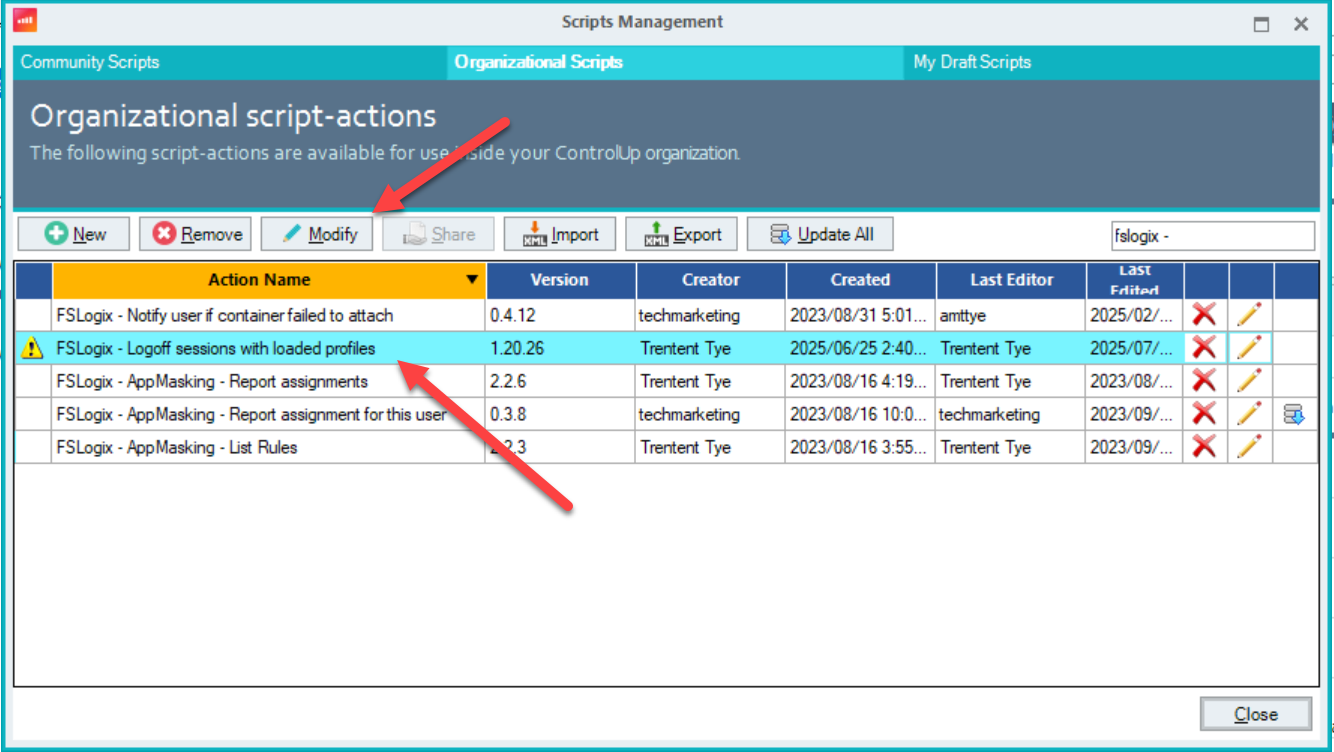Select 'FSLogix - Logoff sessions with loaded profiles' row
The width and height of the screenshot is (1334, 752).
click(666, 348)
